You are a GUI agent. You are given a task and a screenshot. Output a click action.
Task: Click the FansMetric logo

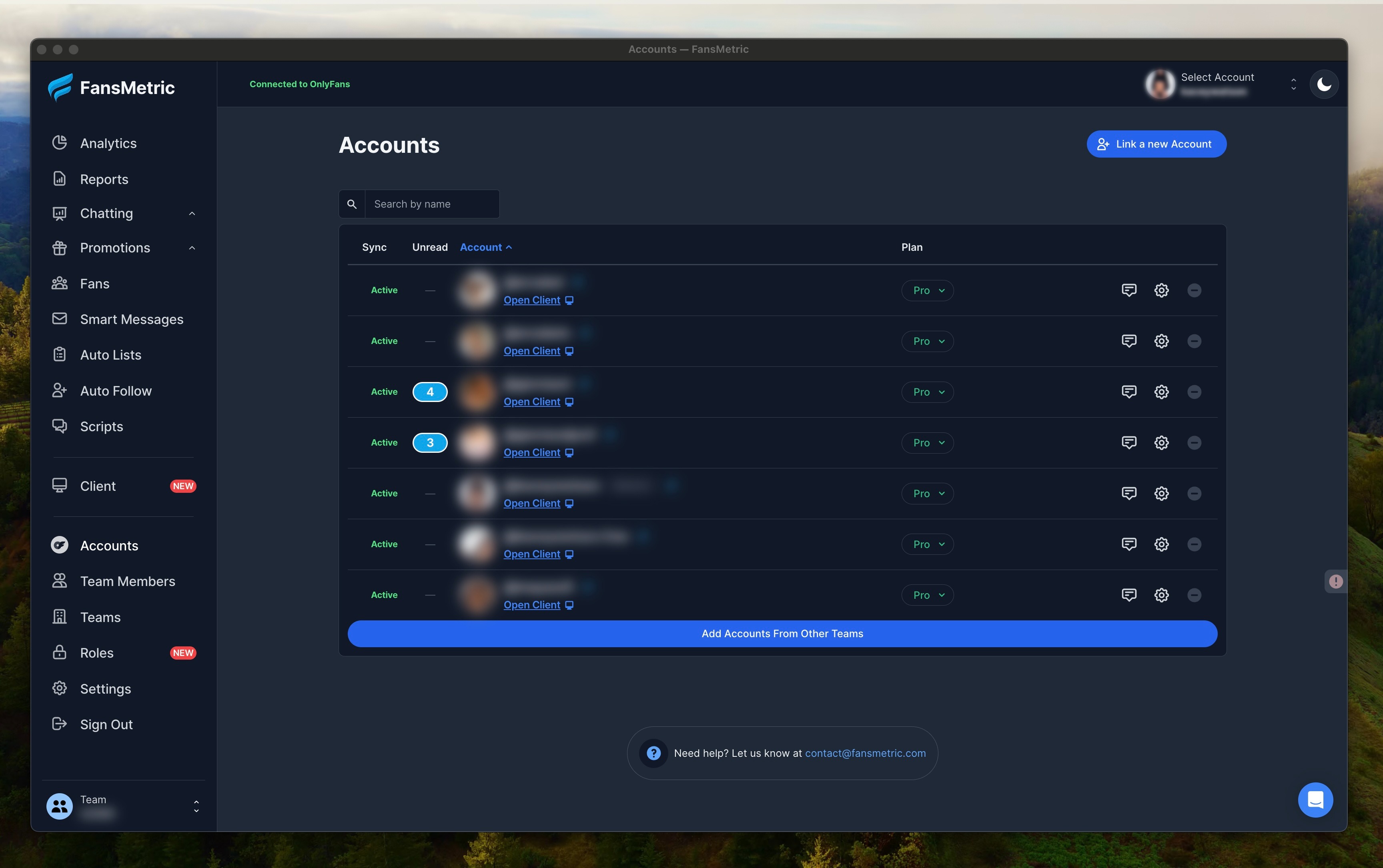click(111, 87)
